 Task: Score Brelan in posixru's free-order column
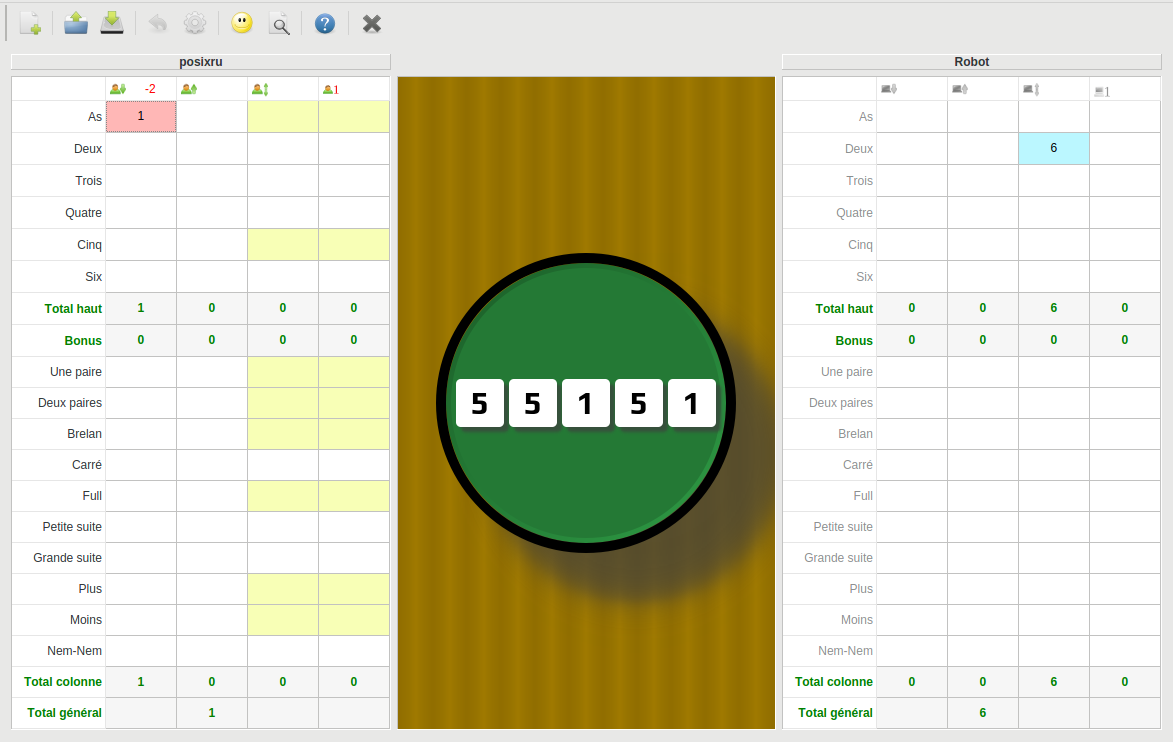[283, 434]
